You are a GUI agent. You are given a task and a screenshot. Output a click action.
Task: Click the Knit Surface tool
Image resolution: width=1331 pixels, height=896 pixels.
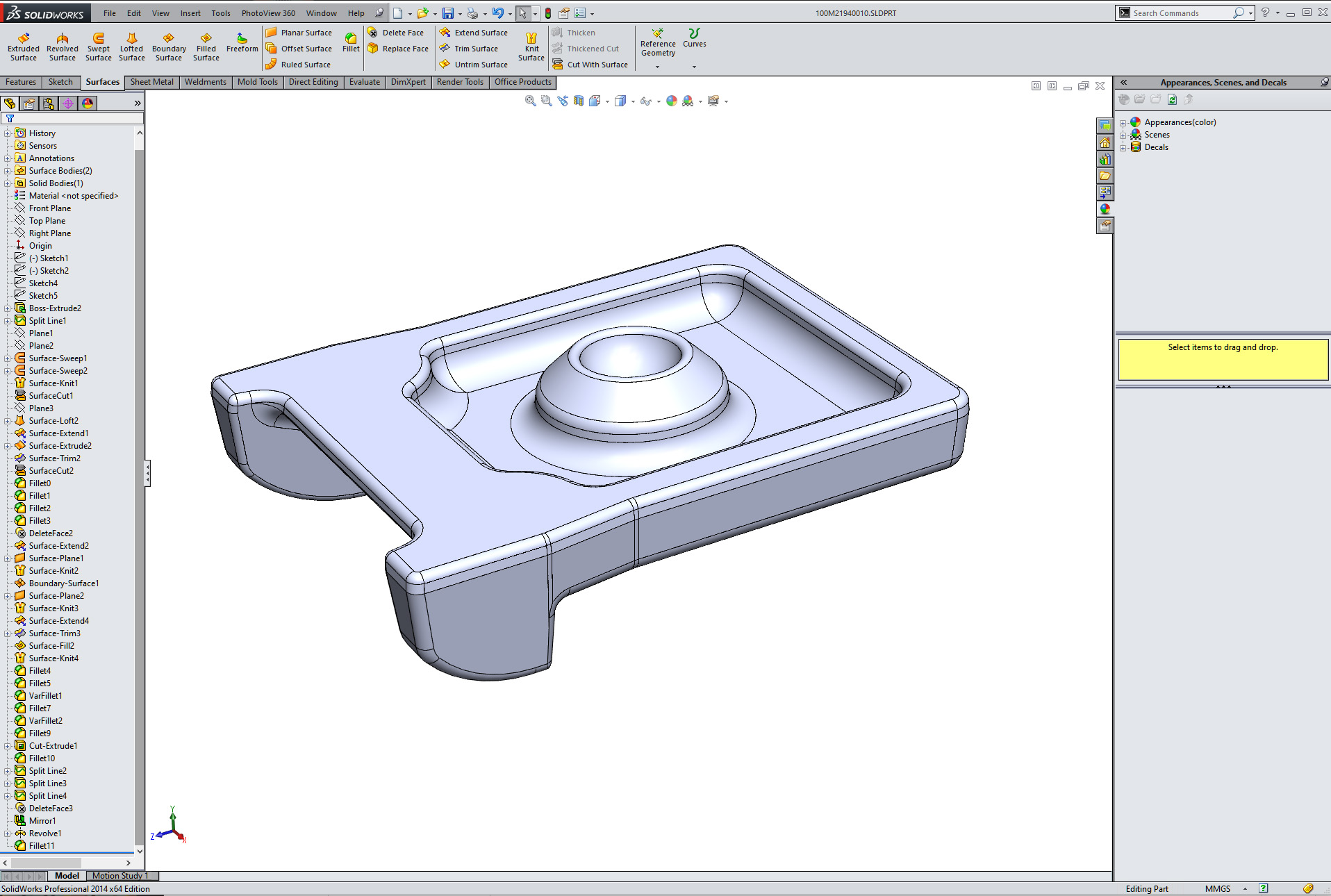click(531, 46)
